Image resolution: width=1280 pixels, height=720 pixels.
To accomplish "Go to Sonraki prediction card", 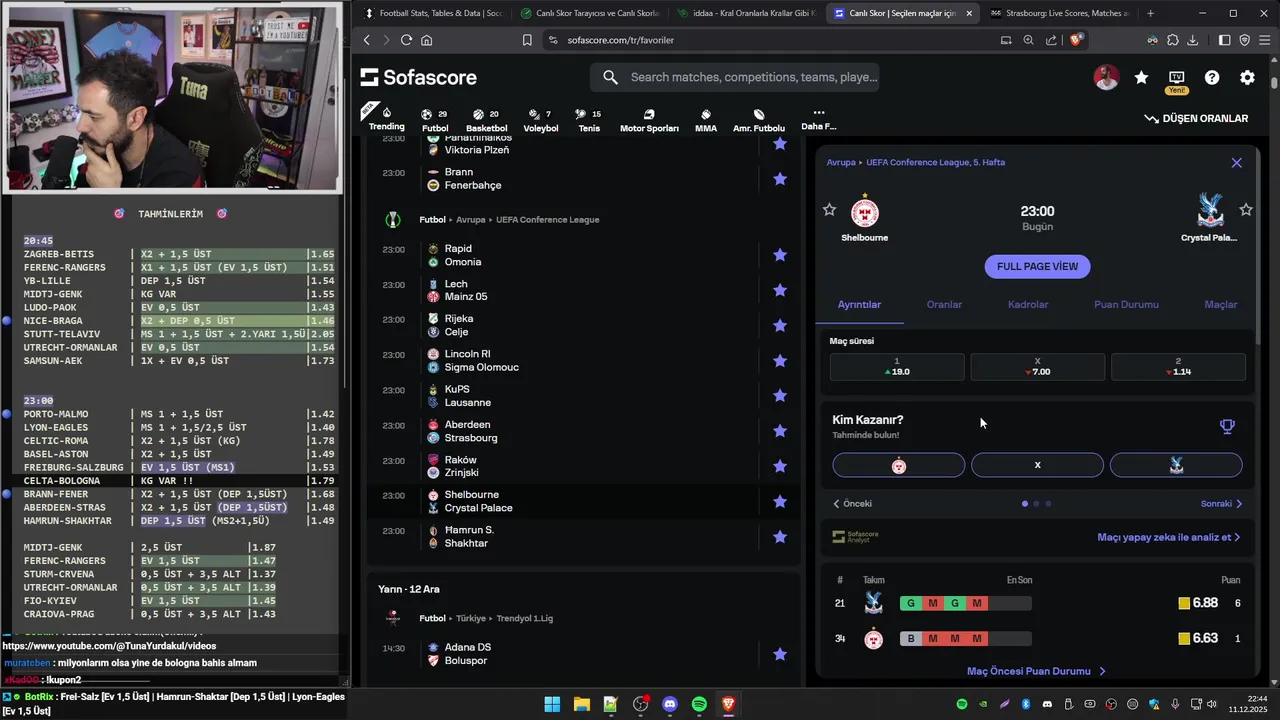I will (1221, 504).
